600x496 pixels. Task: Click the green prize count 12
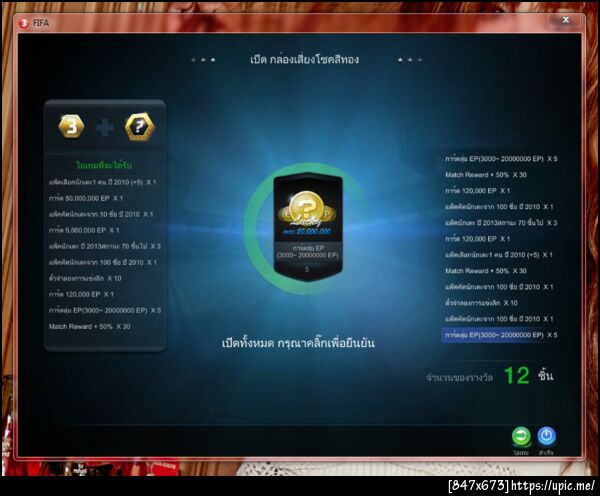pyautogui.click(x=517, y=375)
